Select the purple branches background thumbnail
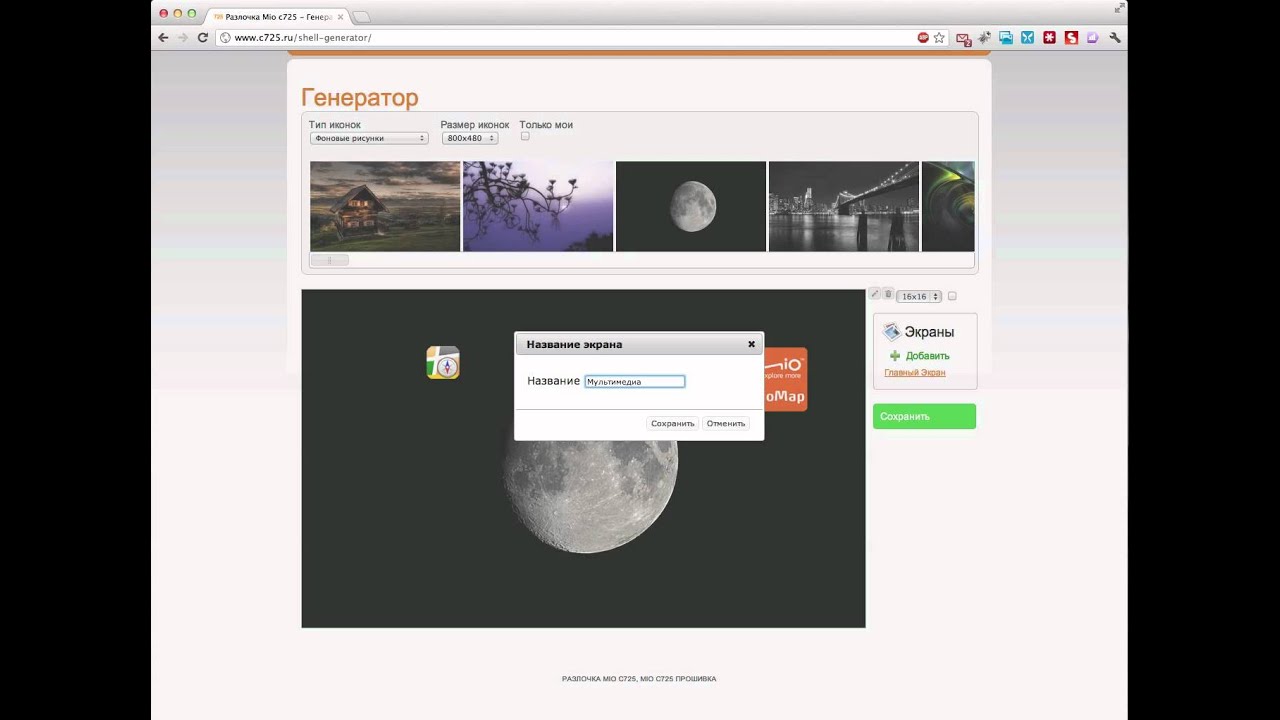 [x=538, y=206]
